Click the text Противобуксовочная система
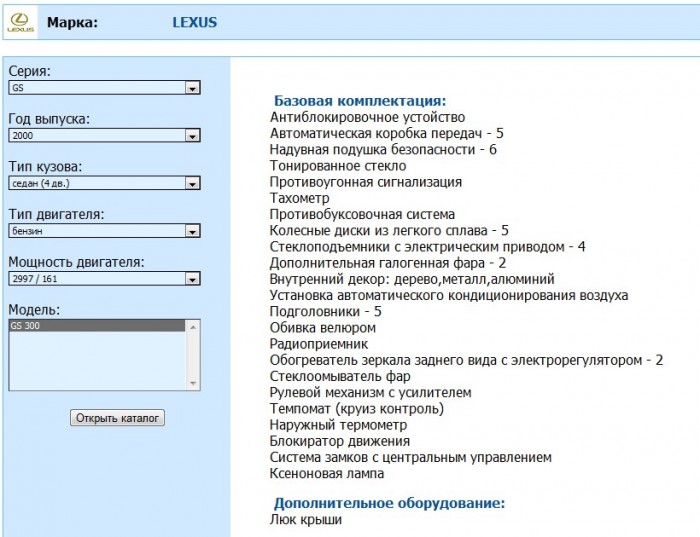 click(362, 214)
